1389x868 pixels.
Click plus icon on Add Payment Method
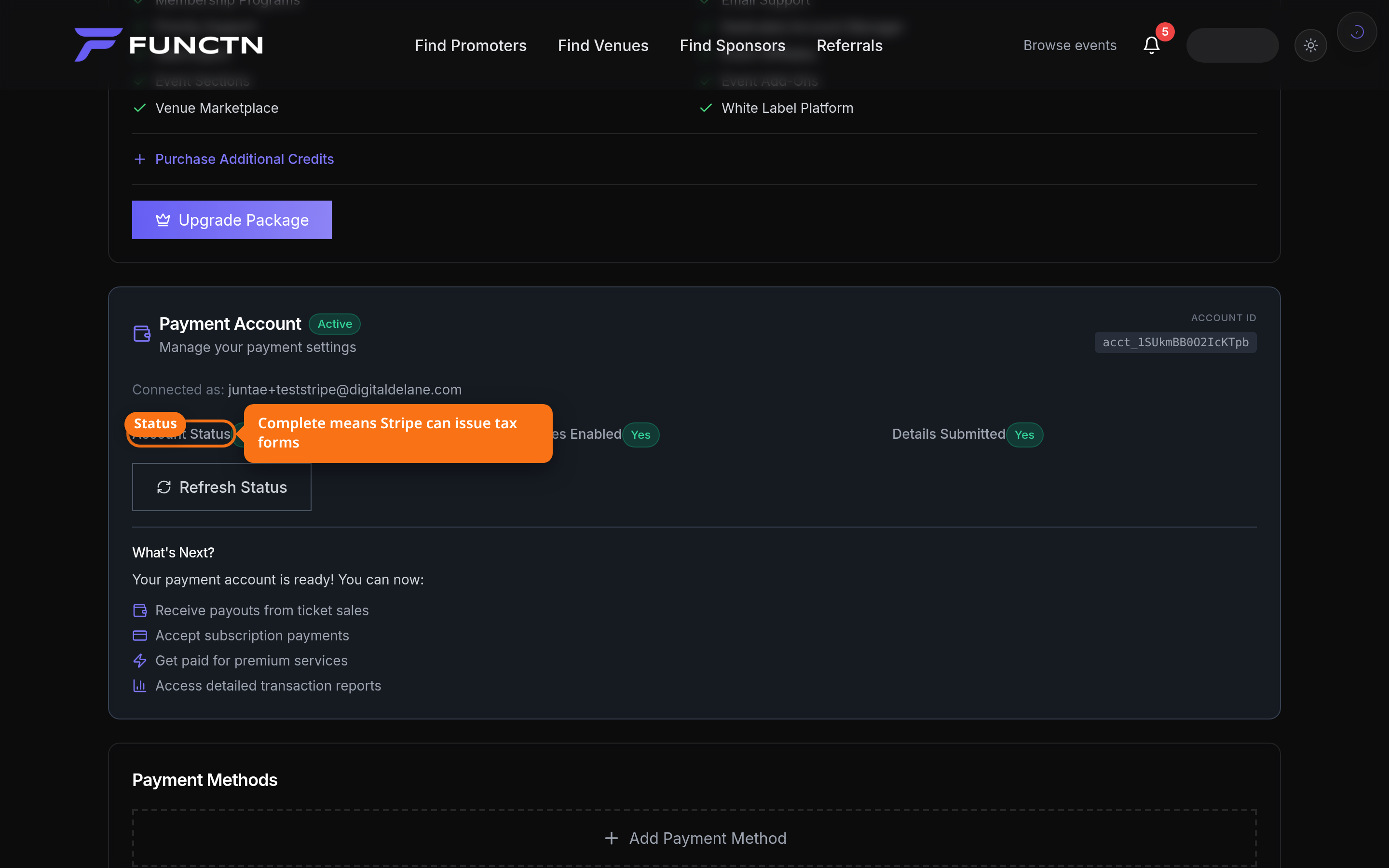tap(611, 838)
